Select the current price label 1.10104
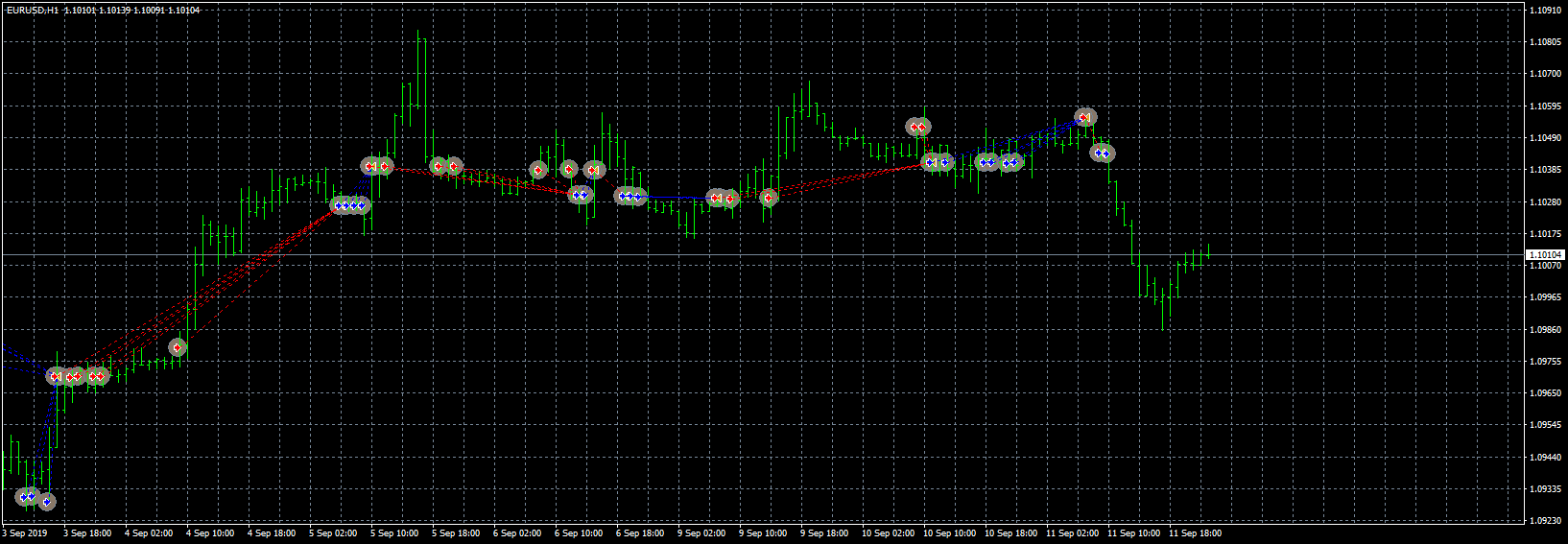This screenshot has width=1568, height=544. point(1544,255)
